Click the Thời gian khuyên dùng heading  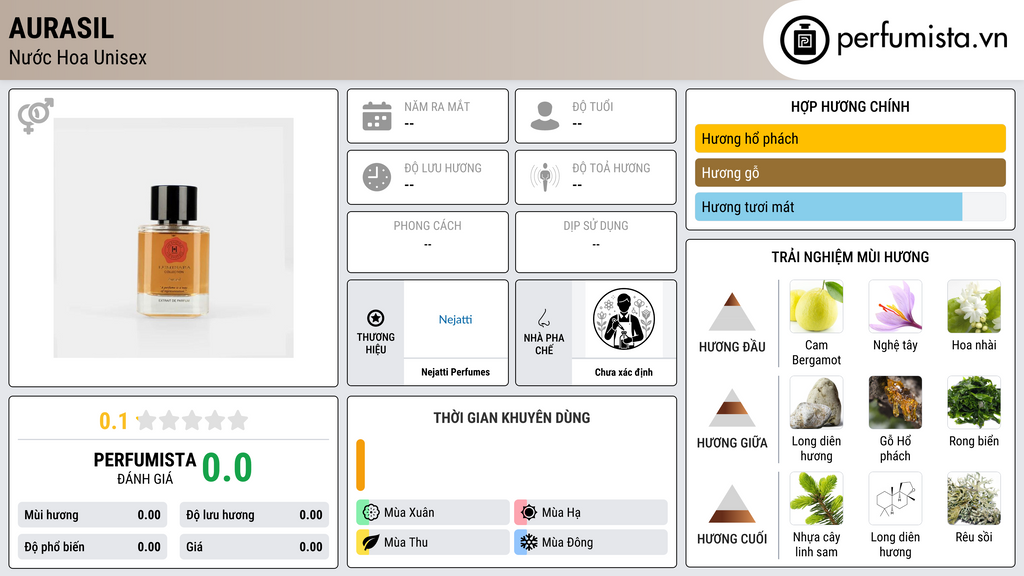pyautogui.click(x=512, y=417)
